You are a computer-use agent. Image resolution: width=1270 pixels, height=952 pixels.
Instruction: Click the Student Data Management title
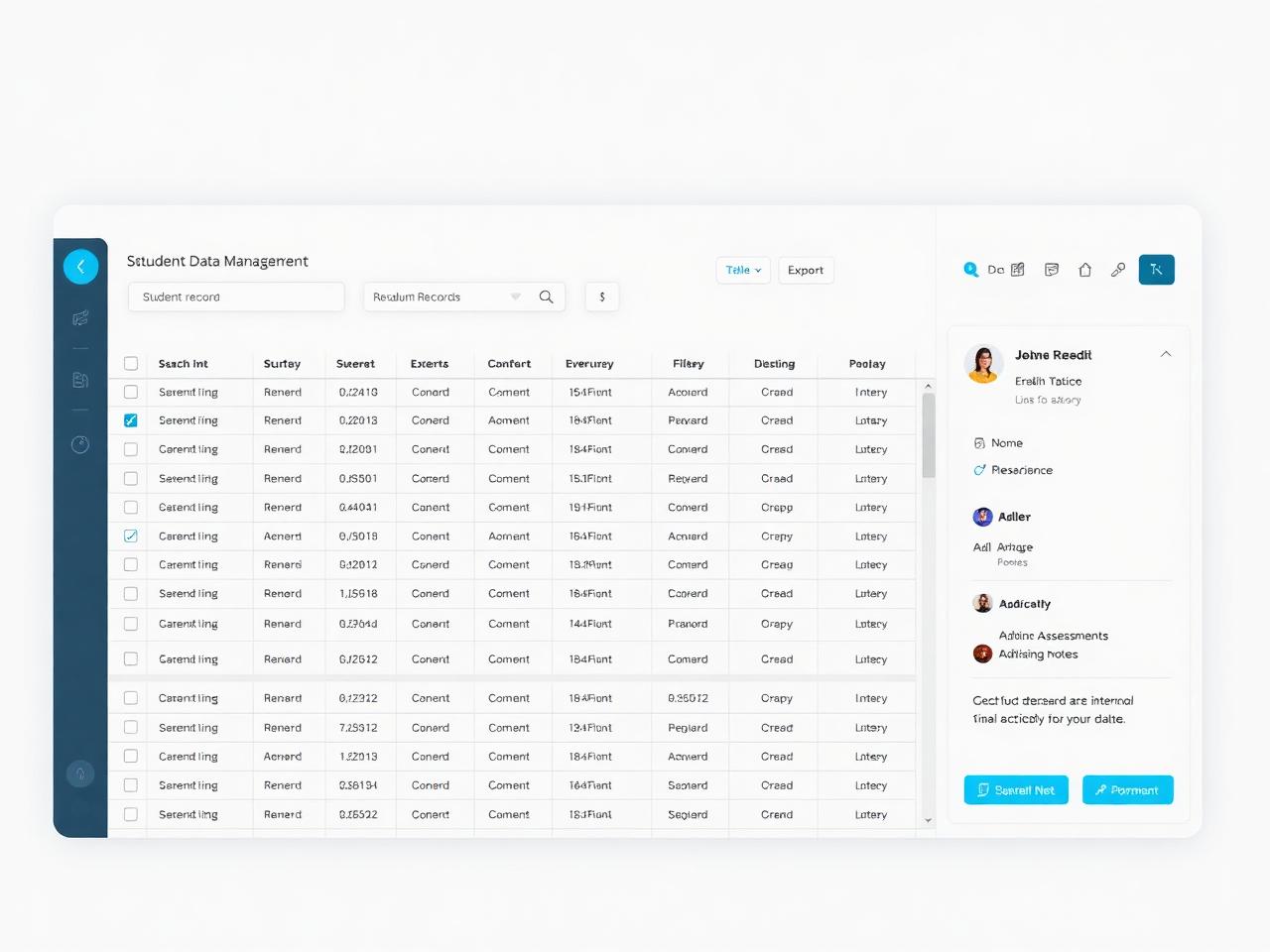(x=217, y=261)
